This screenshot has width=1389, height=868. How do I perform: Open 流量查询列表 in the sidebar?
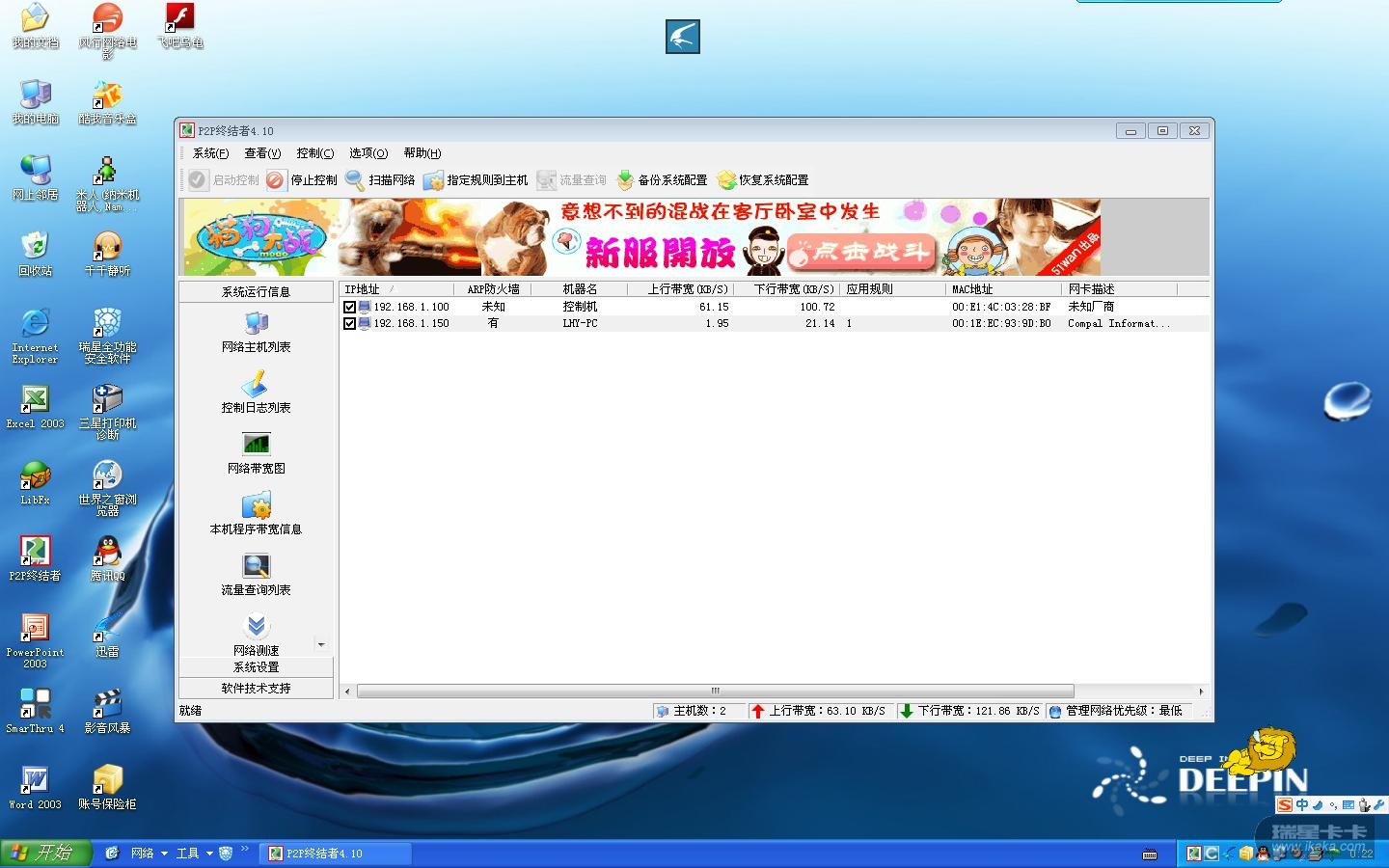click(256, 575)
